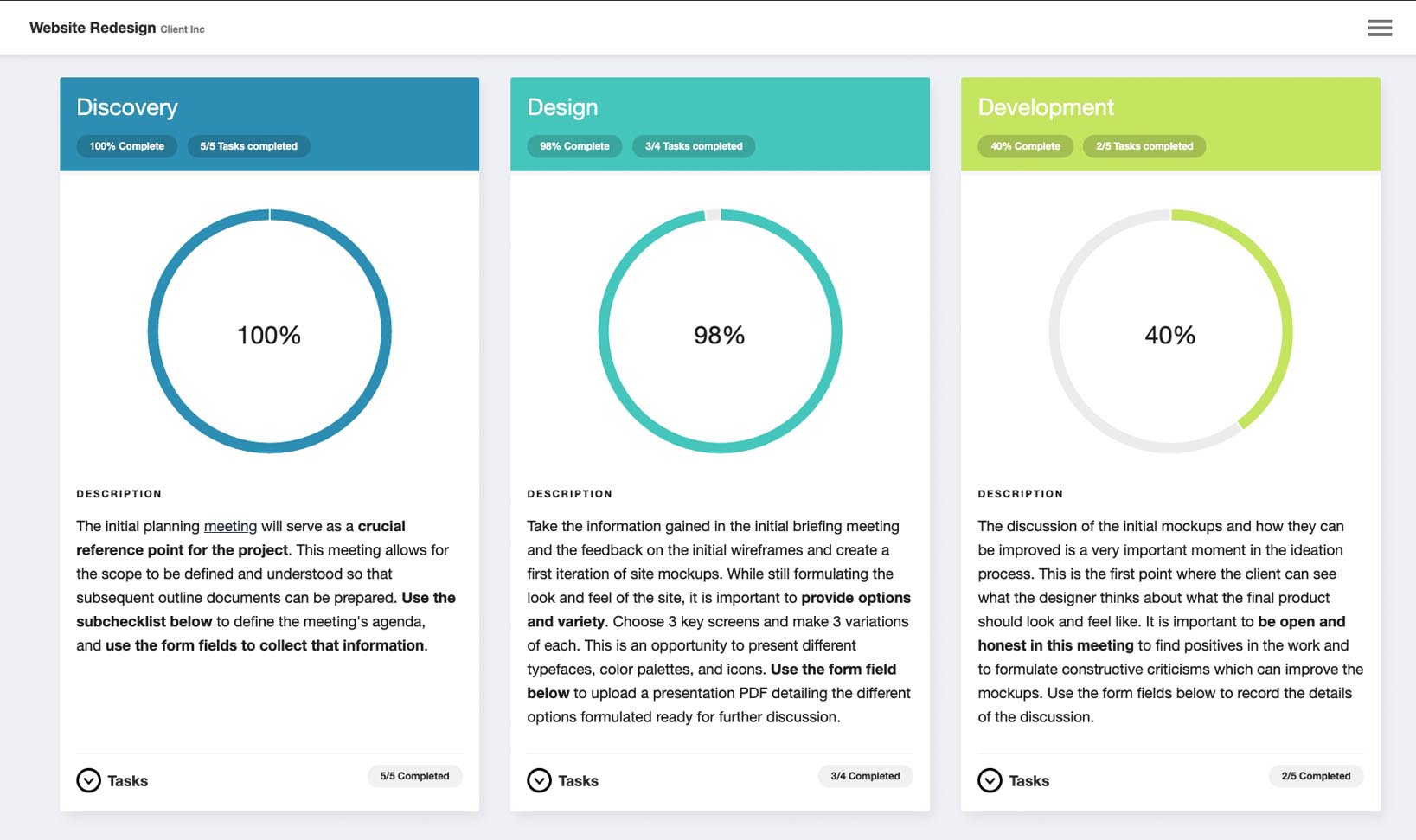Click the Tasks chevron icon on the Development card
The image size is (1416, 840).
point(990,780)
